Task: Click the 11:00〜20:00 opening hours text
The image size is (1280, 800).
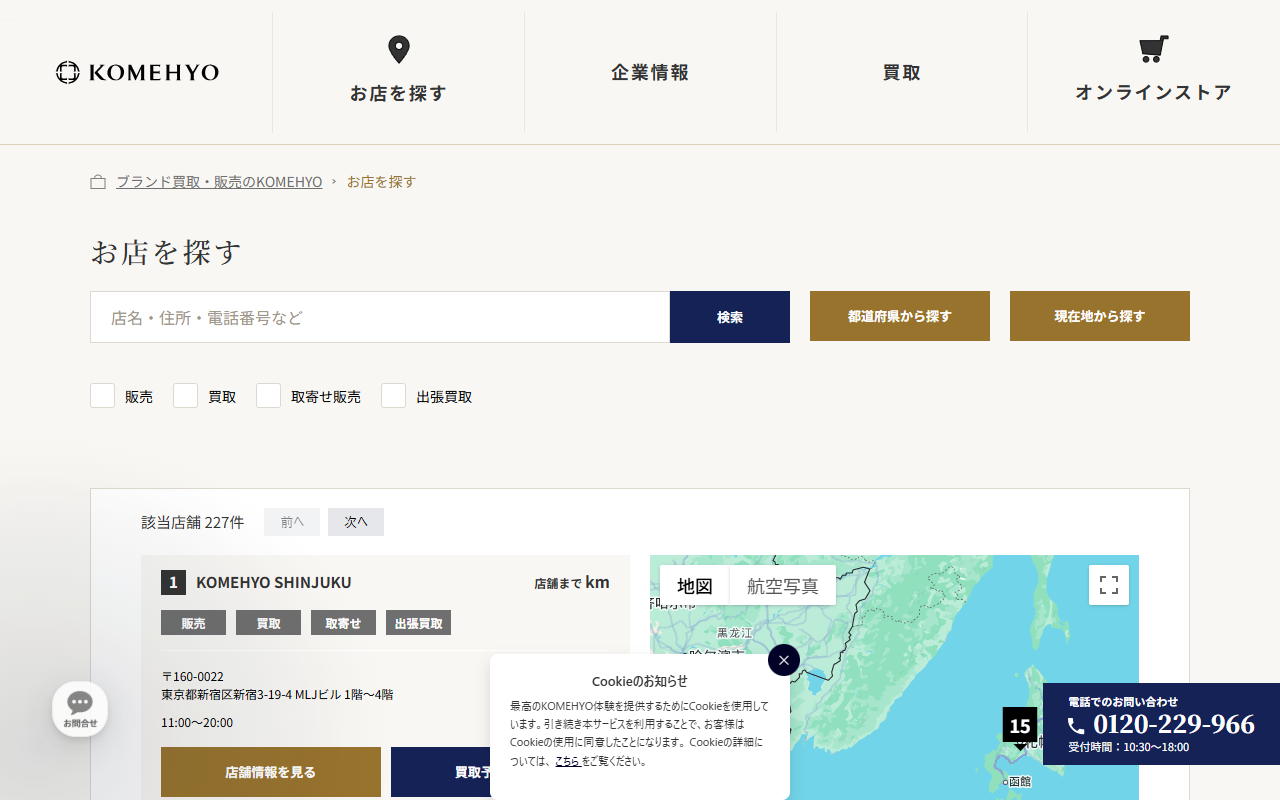Action: (x=197, y=722)
